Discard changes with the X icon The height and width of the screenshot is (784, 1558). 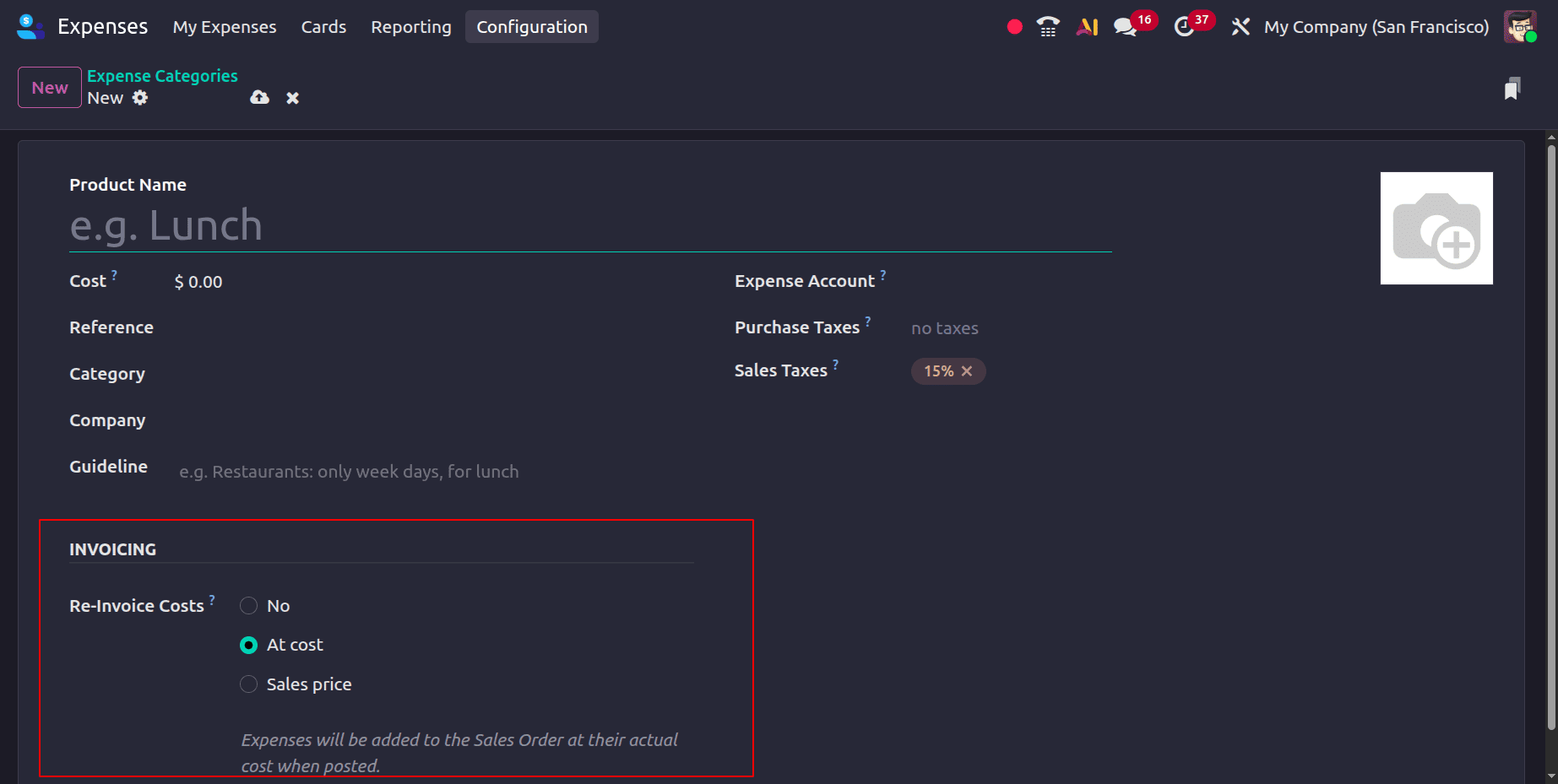coord(292,98)
